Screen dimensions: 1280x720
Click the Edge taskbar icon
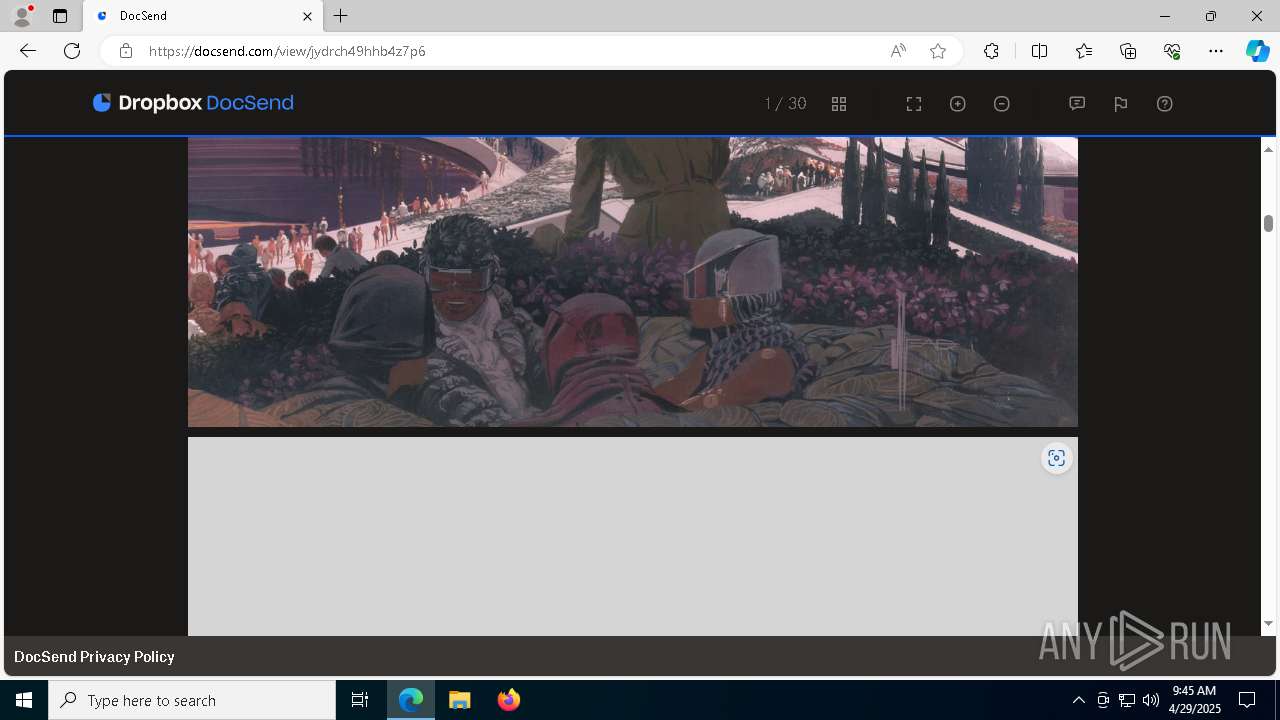(x=411, y=700)
